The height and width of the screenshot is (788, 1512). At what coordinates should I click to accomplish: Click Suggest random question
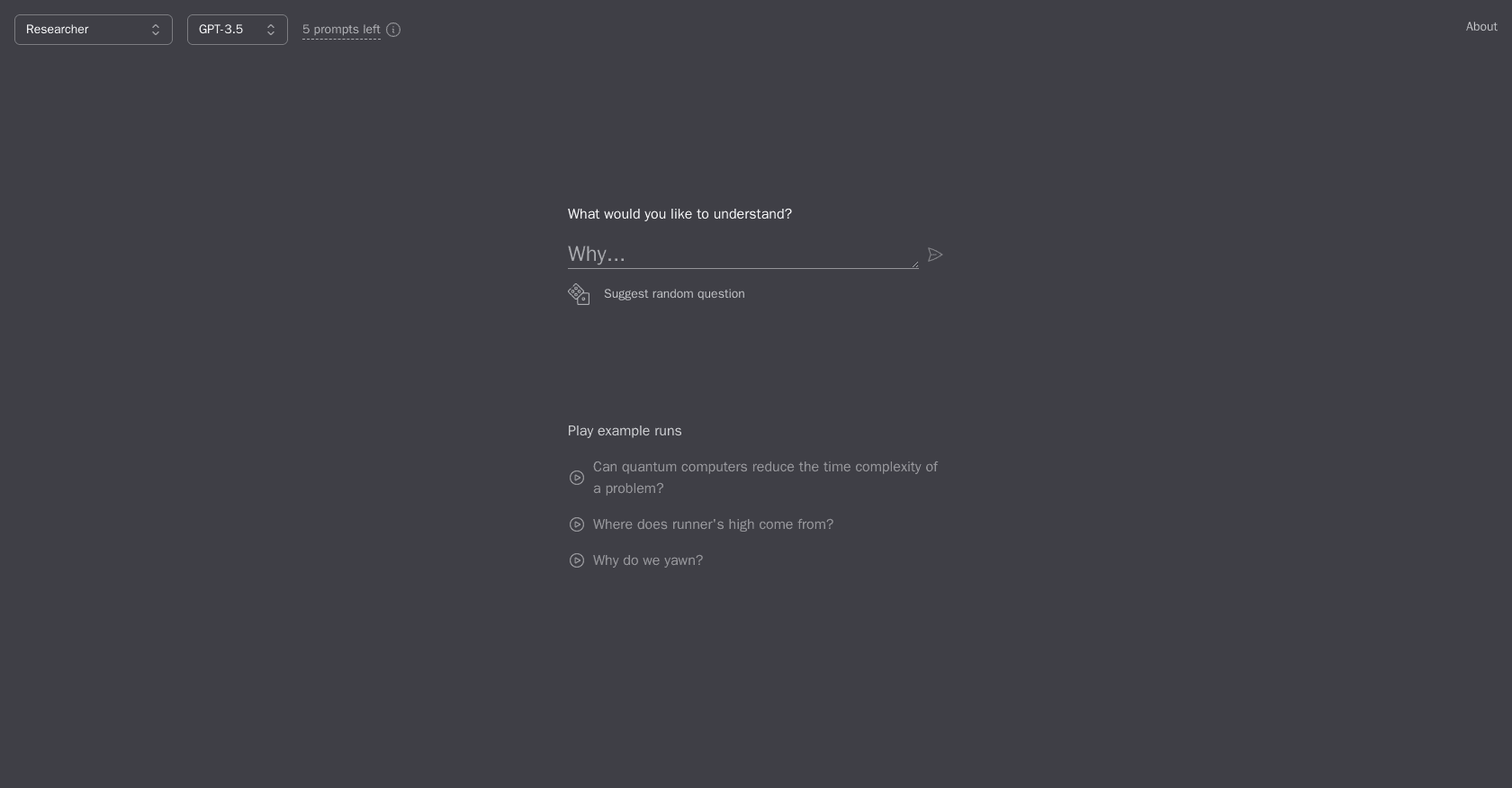pos(673,294)
